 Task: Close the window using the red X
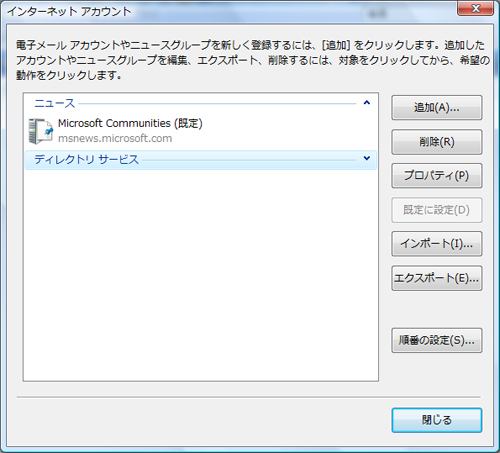tap(476, 8)
